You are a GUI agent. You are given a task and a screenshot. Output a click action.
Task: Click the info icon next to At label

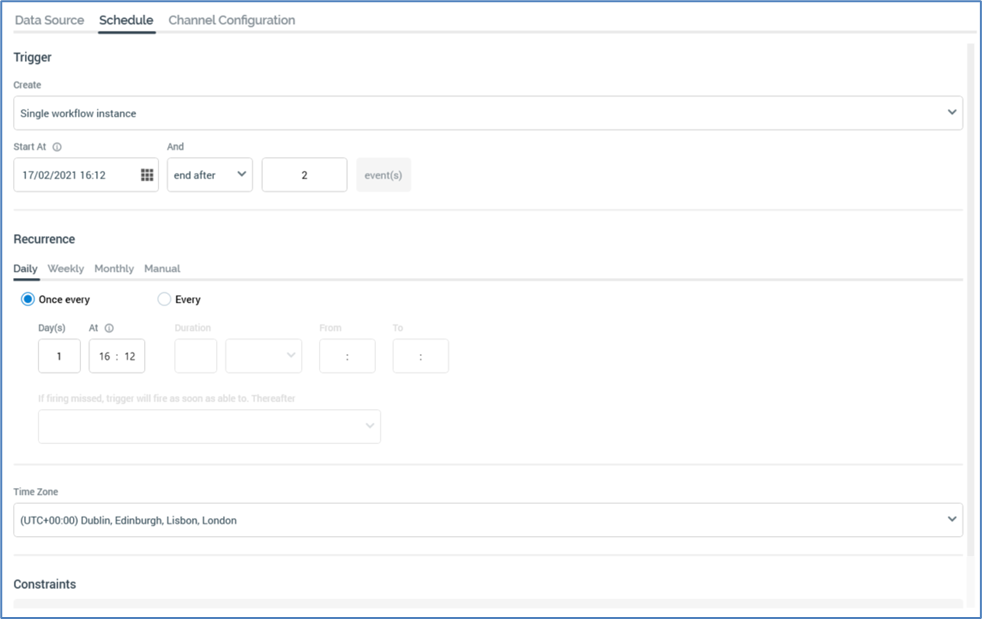(x=109, y=328)
